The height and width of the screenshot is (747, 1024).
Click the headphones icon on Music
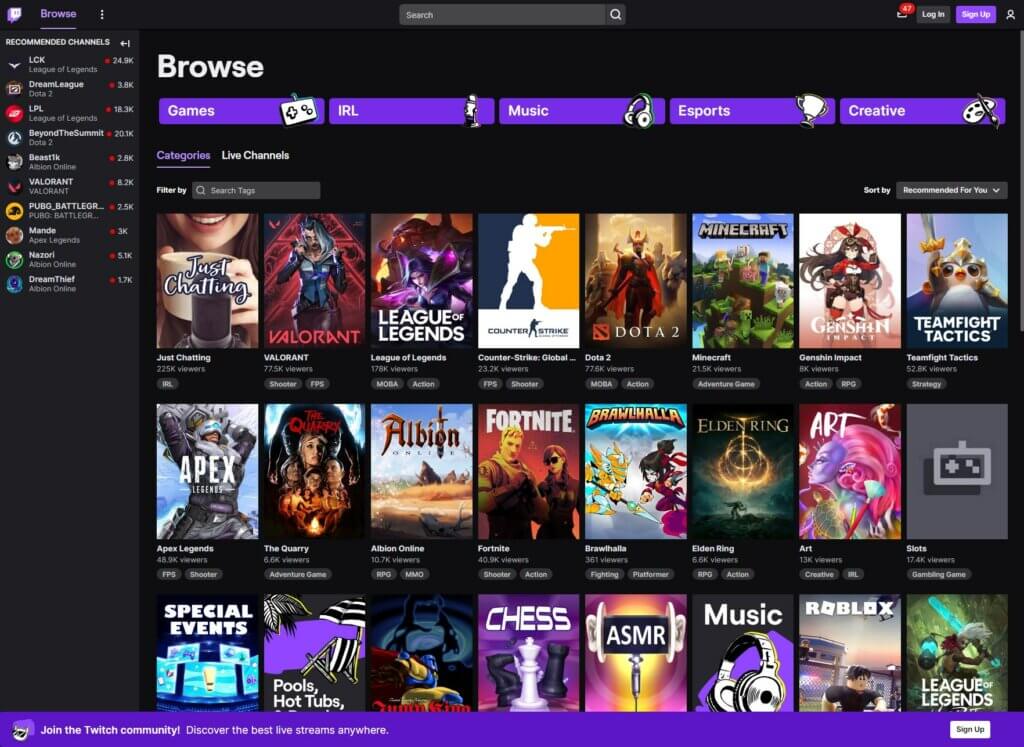[x=639, y=110]
